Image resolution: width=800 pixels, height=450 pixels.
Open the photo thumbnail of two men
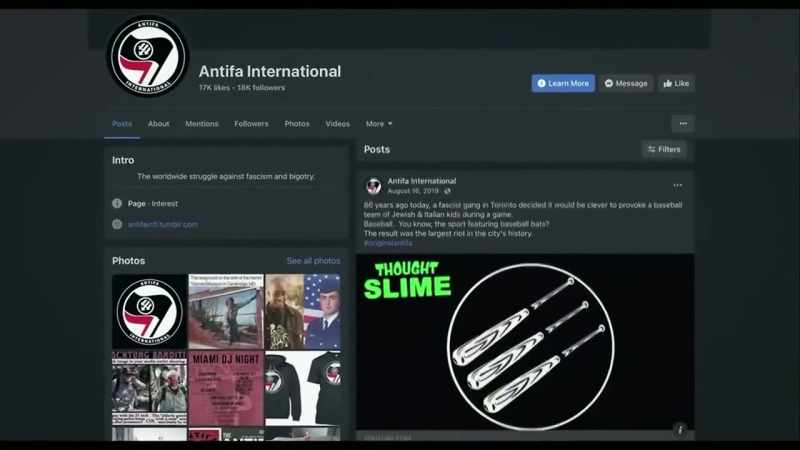click(x=149, y=388)
